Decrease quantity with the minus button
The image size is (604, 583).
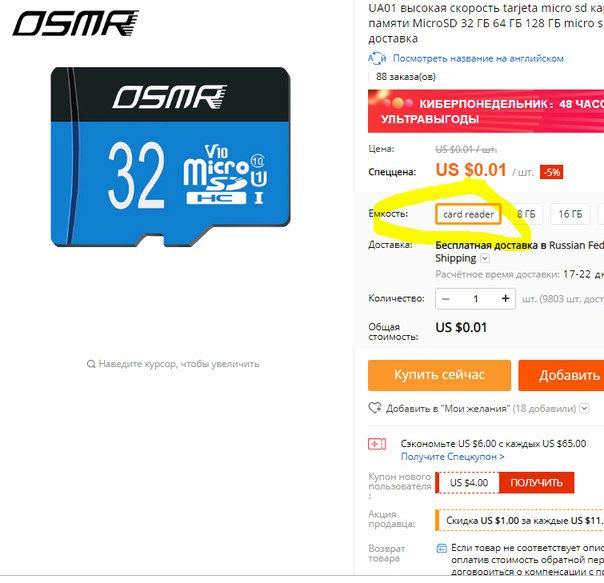pos(446,299)
